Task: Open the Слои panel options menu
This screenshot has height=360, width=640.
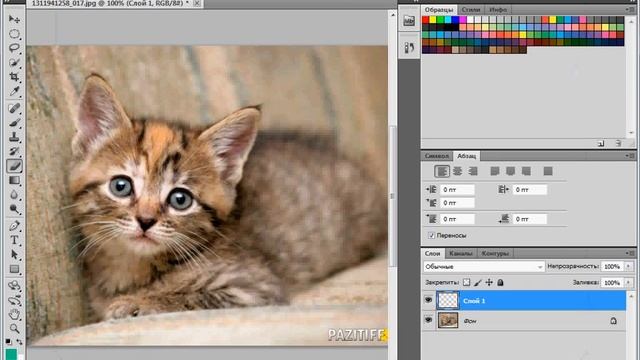Action: coord(629,253)
